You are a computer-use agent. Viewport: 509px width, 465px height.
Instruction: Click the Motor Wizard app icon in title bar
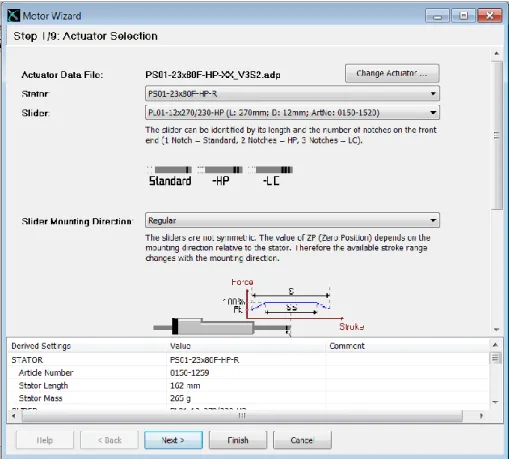coord(14,16)
